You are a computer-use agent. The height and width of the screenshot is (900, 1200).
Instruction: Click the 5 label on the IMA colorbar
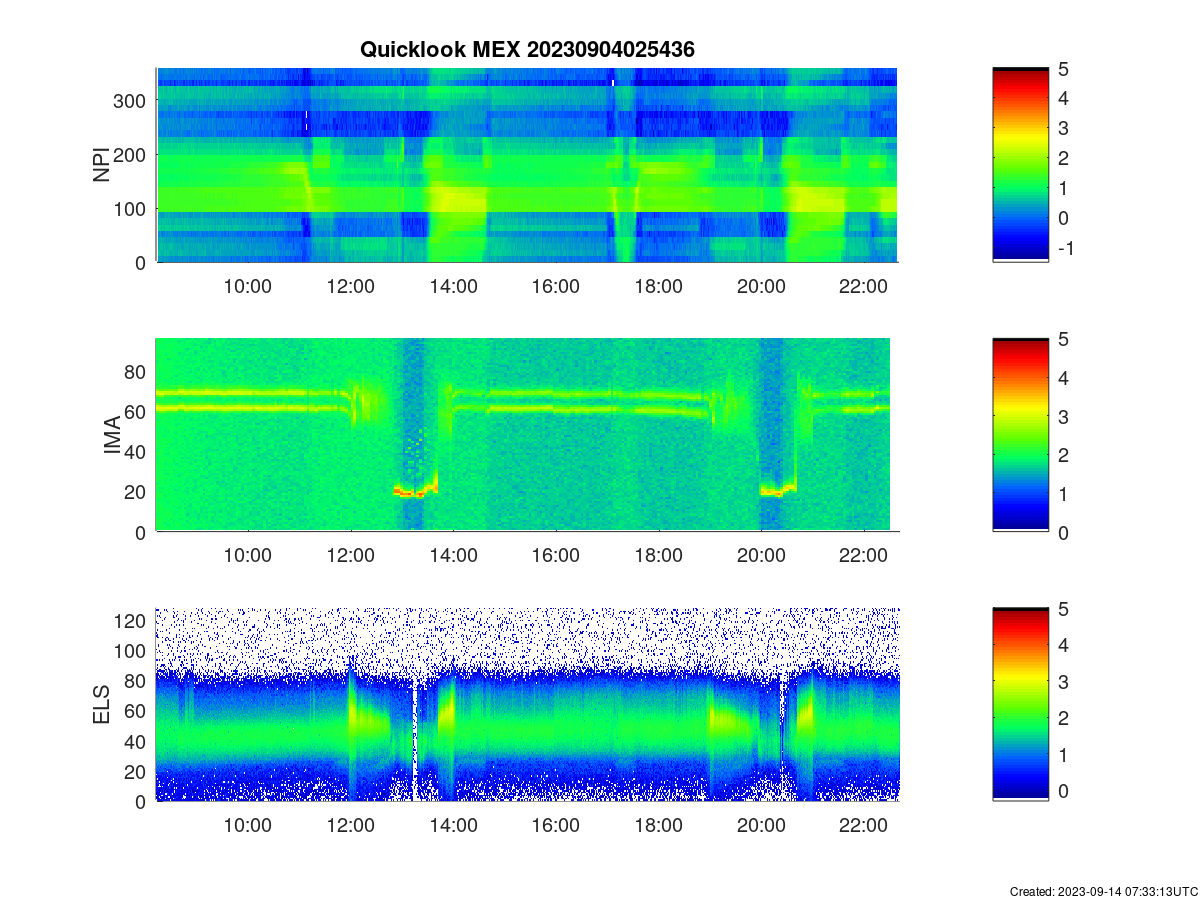click(1063, 339)
